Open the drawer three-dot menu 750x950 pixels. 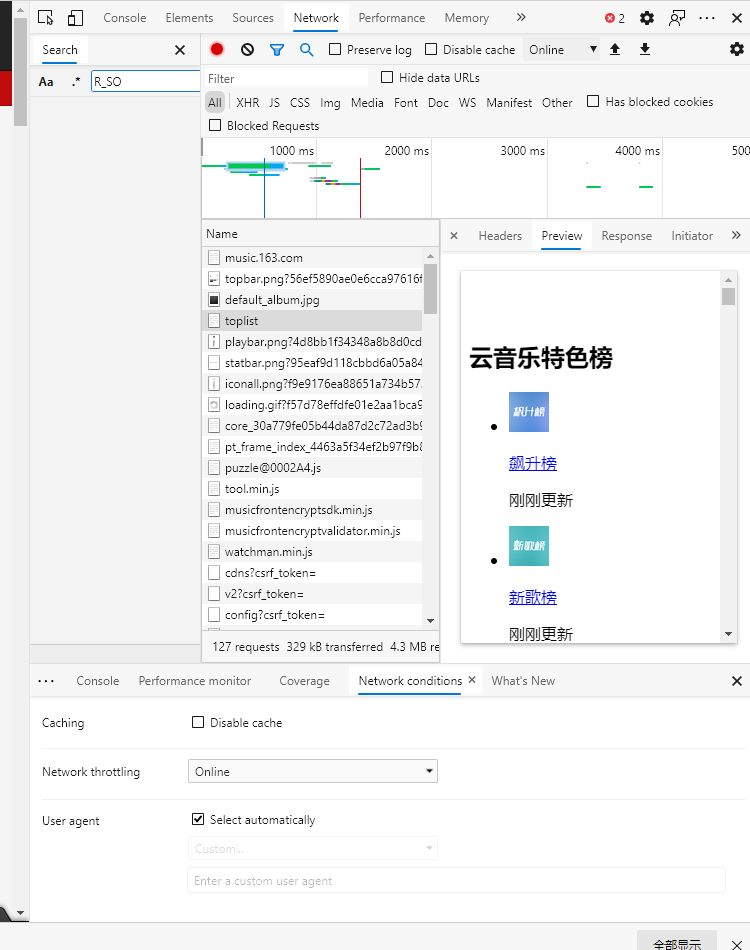pyautogui.click(x=46, y=681)
